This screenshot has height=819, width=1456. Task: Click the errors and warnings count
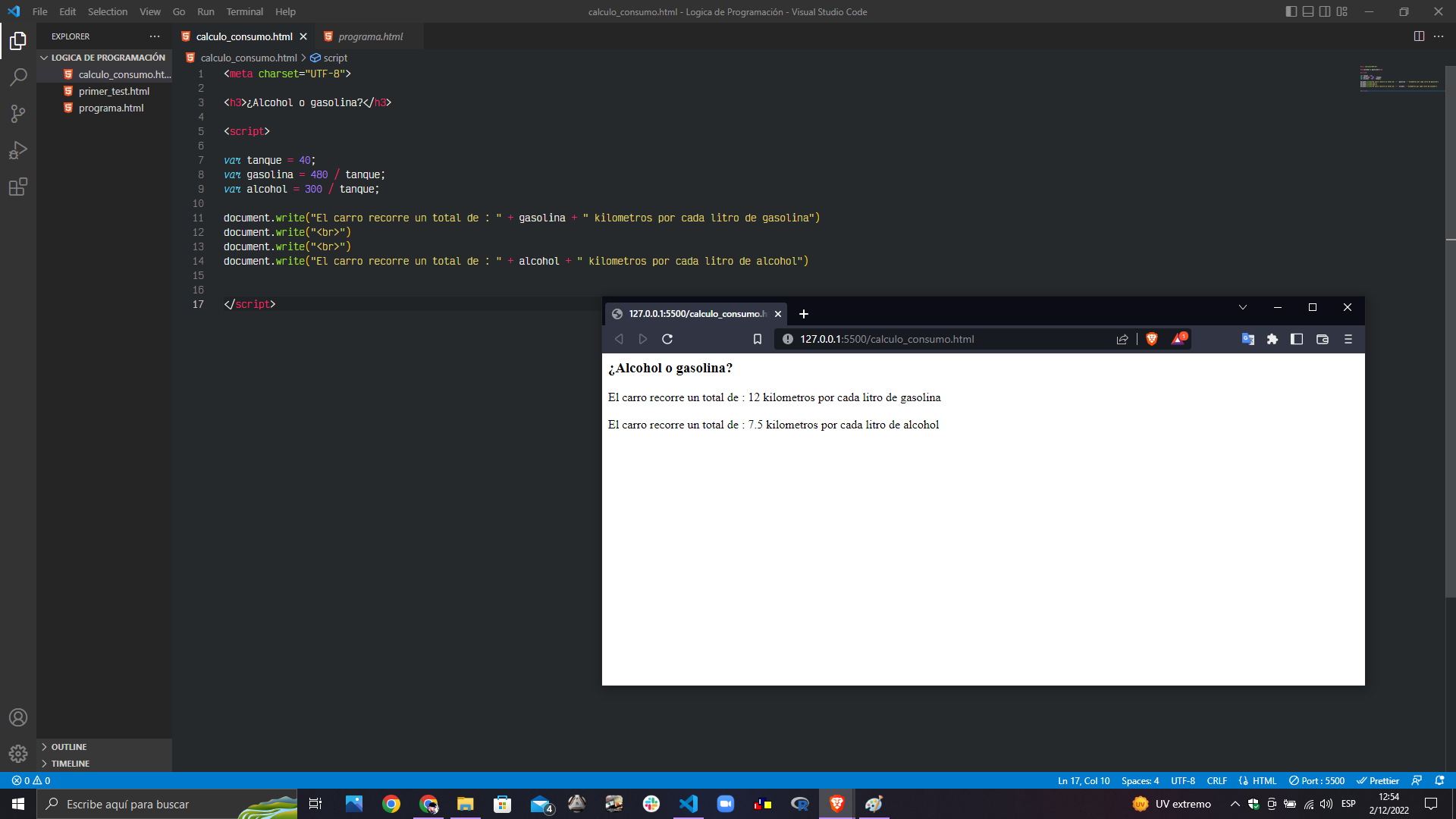[31, 780]
